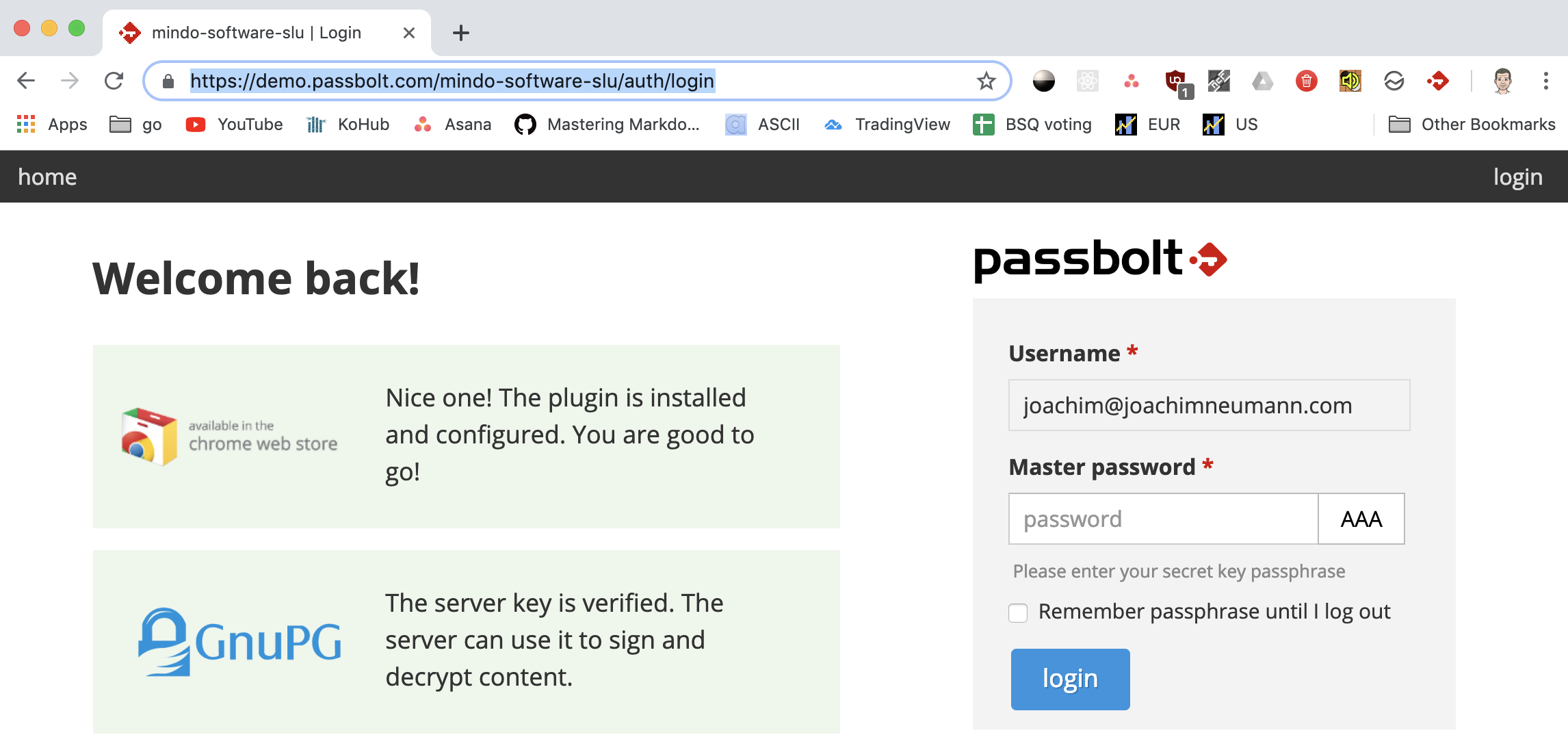Select home in the navigation bar
This screenshot has height=750, width=1568.
click(48, 176)
